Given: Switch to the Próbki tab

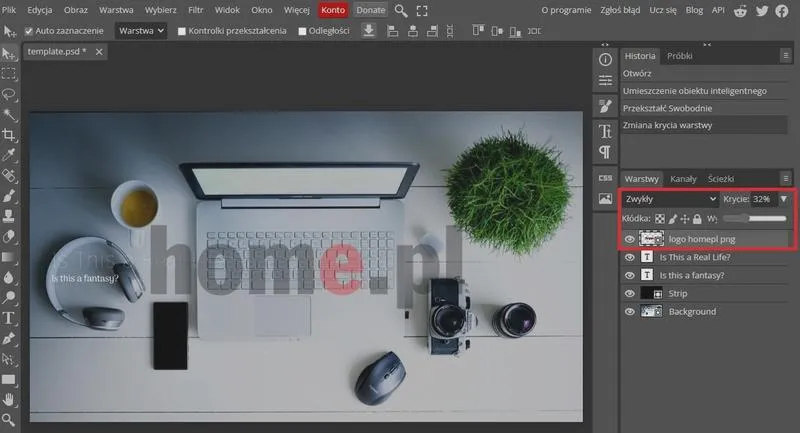Looking at the screenshot, I should tap(680, 56).
